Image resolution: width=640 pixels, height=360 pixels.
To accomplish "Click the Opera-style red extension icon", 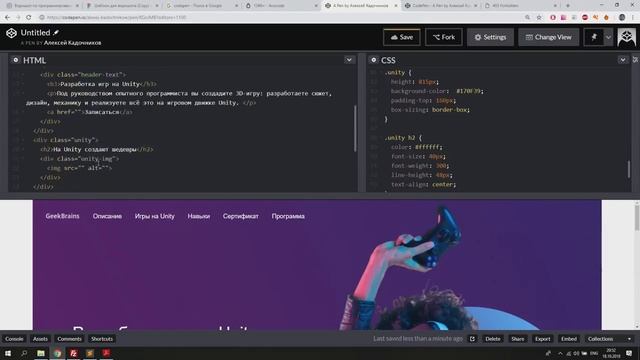I will pyautogui.click(x=553, y=18).
